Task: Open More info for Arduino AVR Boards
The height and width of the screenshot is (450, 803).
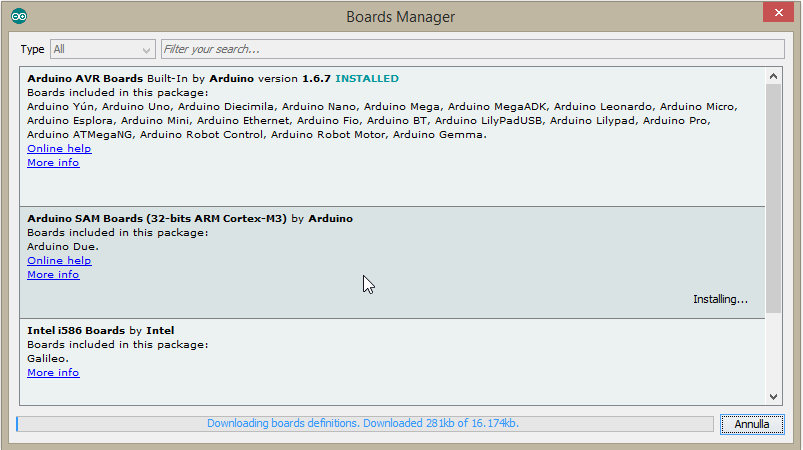Action: (x=53, y=162)
